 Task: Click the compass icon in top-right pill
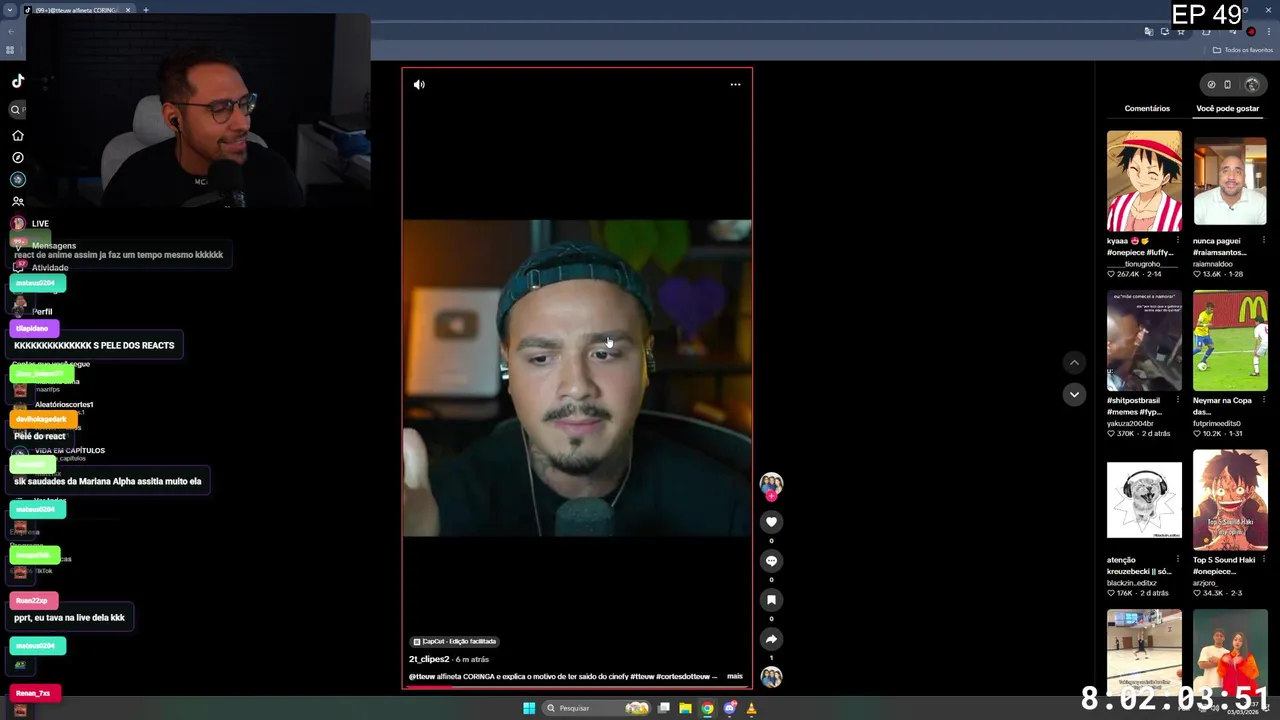point(1211,85)
